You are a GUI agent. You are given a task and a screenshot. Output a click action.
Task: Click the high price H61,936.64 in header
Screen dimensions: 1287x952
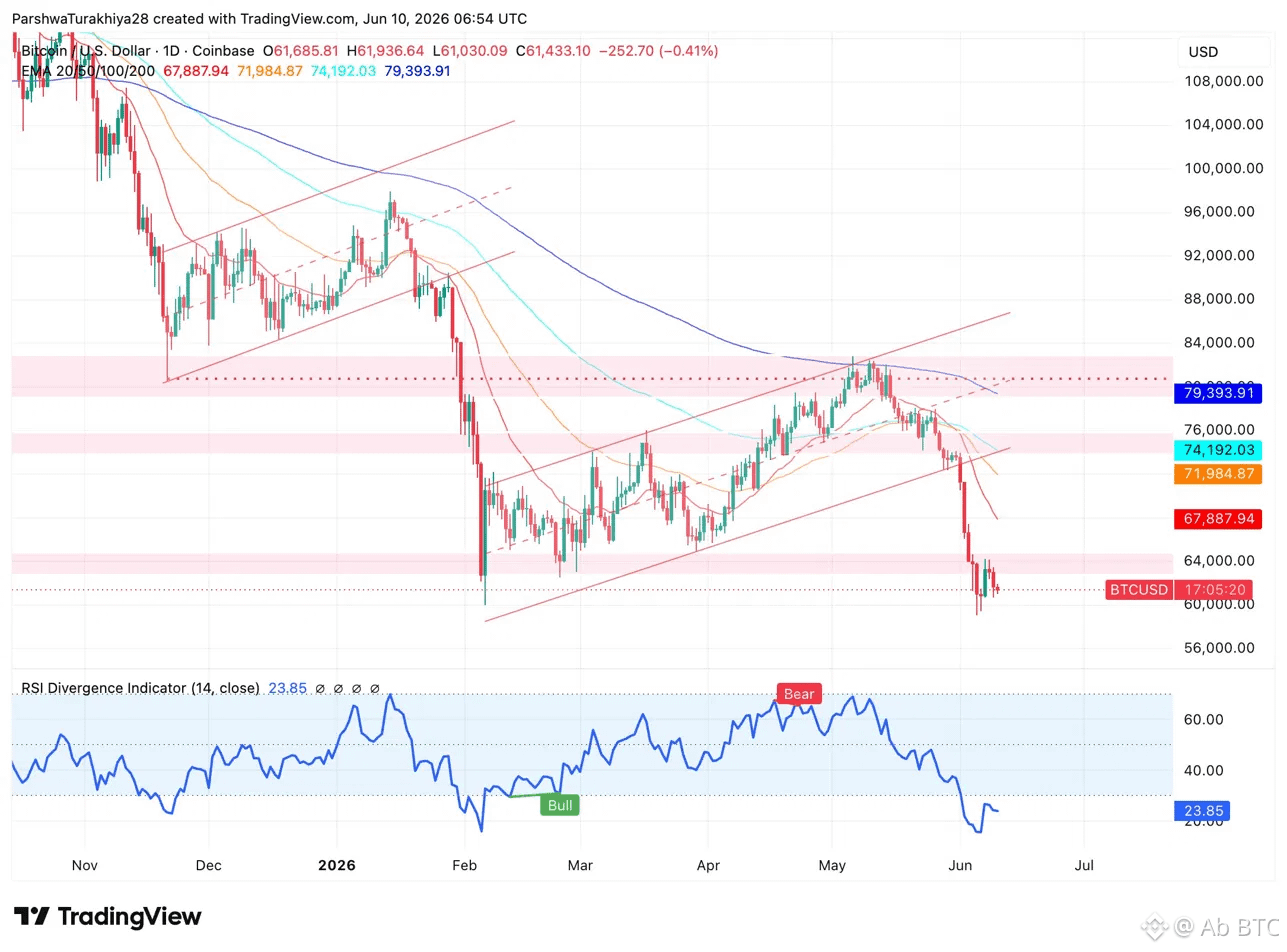[387, 51]
